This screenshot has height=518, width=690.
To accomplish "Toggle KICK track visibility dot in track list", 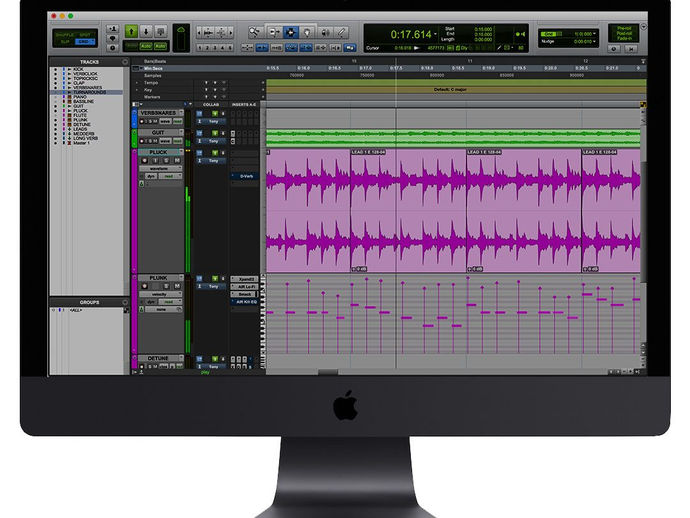I will (55, 69).
